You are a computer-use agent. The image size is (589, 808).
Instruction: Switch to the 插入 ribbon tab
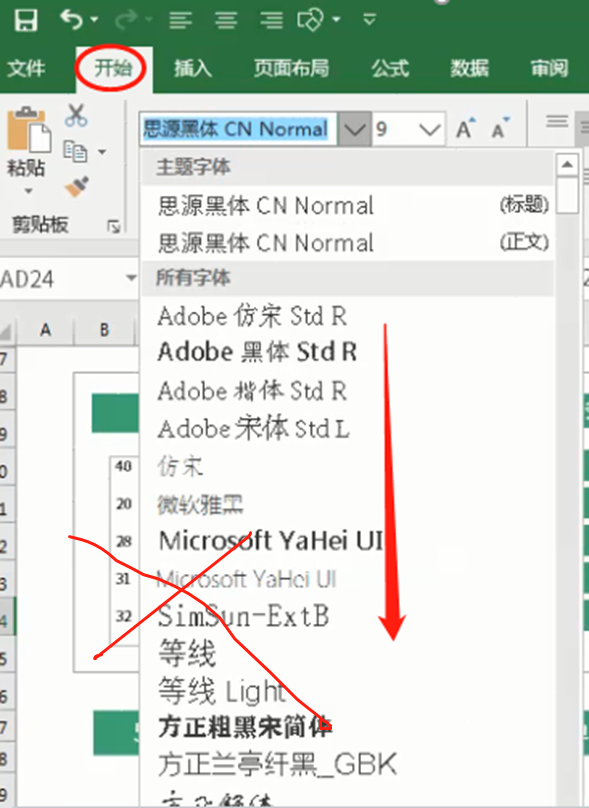[x=193, y=68]
